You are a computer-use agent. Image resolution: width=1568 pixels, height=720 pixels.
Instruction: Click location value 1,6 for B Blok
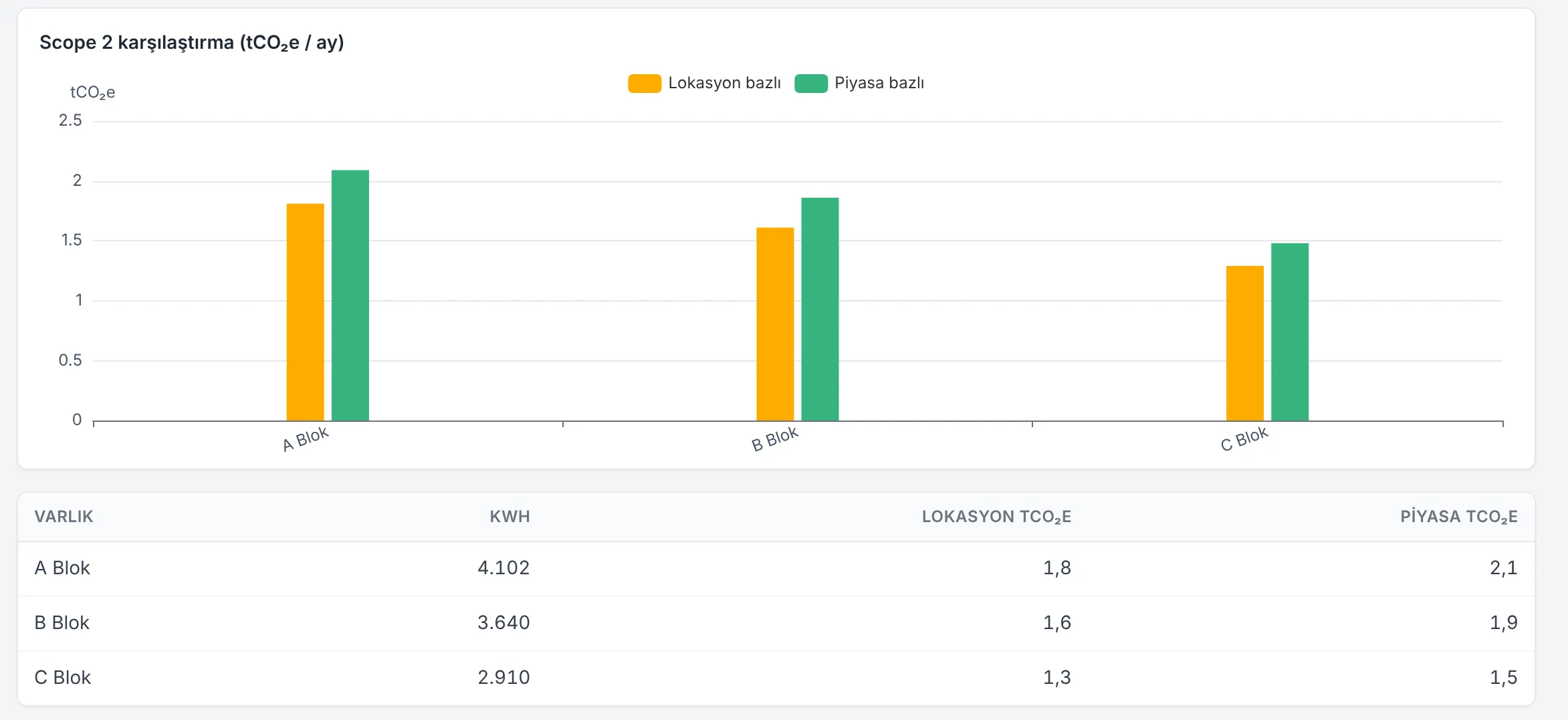(x=1057, y=623)
